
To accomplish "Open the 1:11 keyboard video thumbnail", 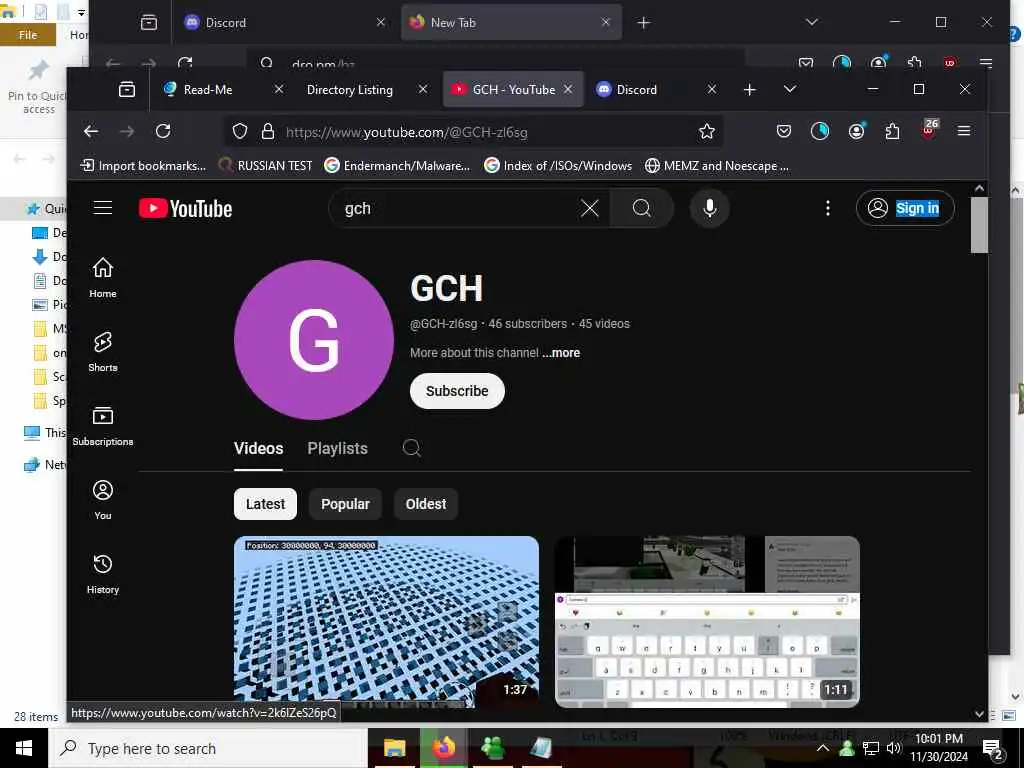I will click(707, 622).
